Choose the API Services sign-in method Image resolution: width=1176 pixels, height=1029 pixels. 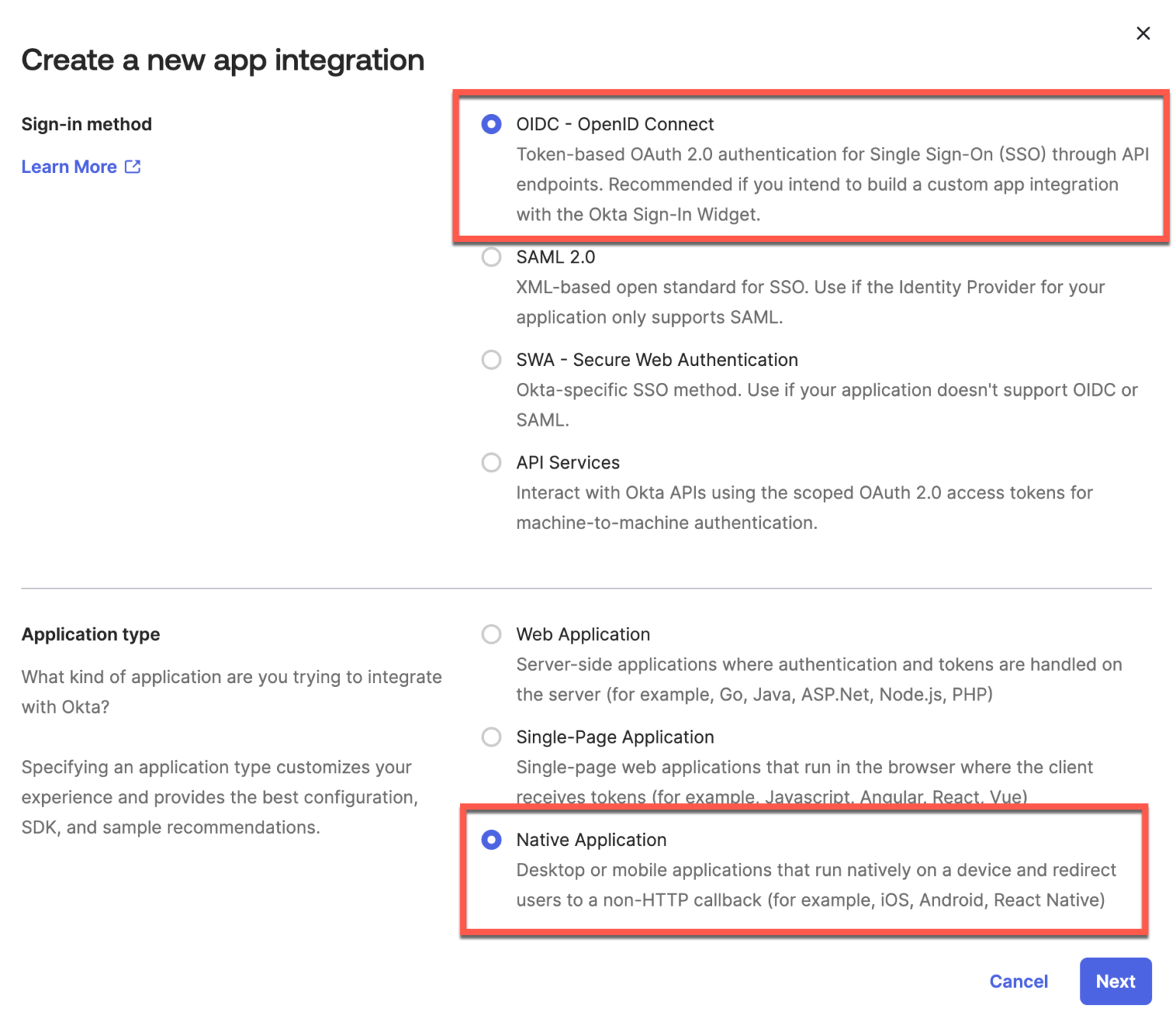[x=491, y=462]
